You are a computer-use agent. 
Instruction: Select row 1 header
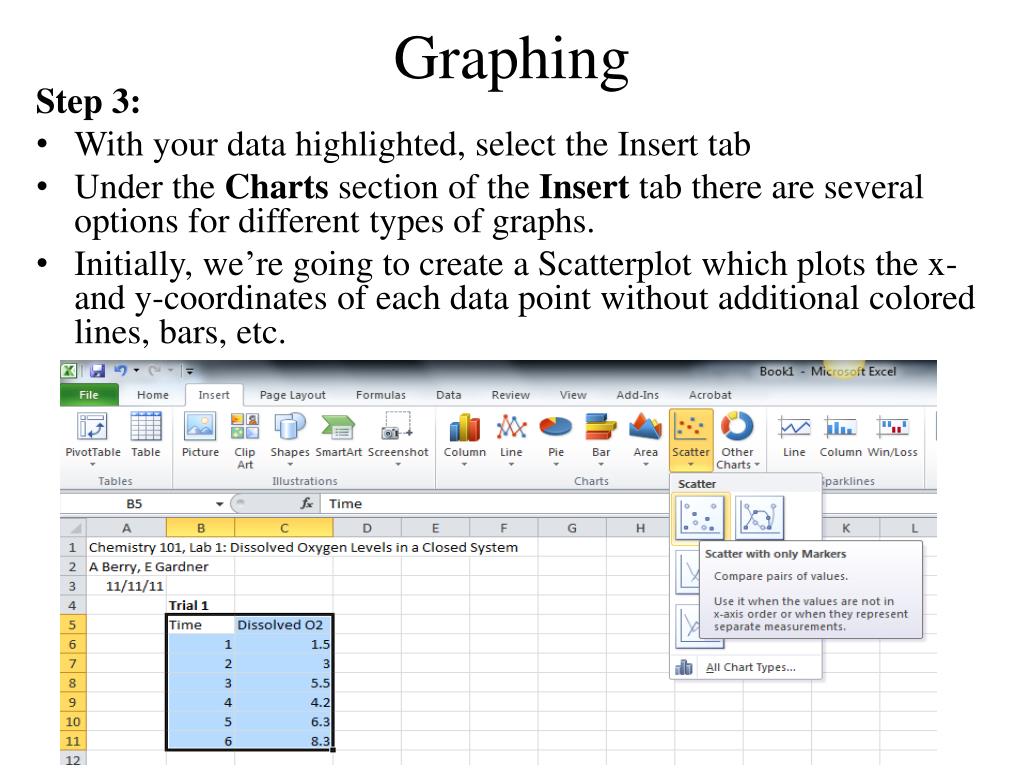point(72,547)
